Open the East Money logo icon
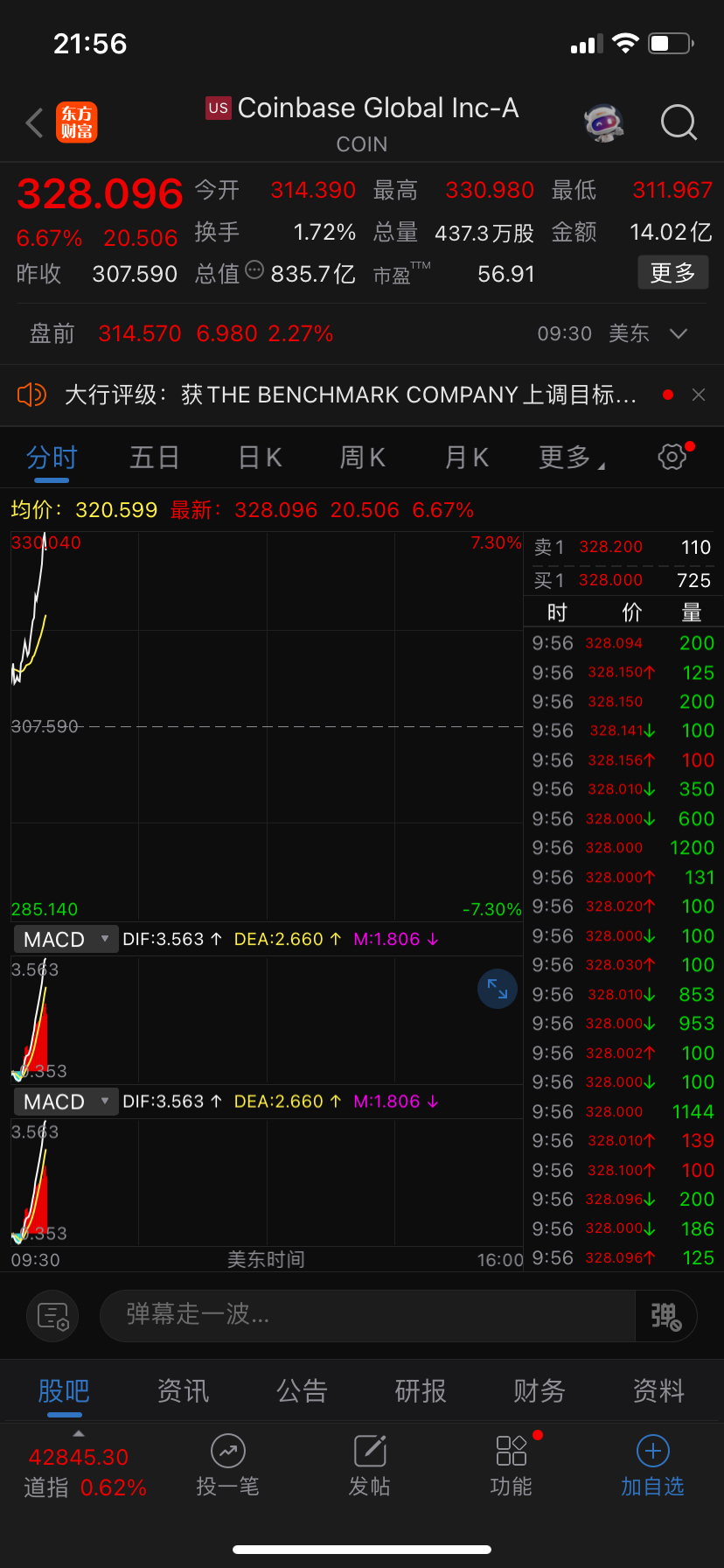 click(x=77, y=122)
